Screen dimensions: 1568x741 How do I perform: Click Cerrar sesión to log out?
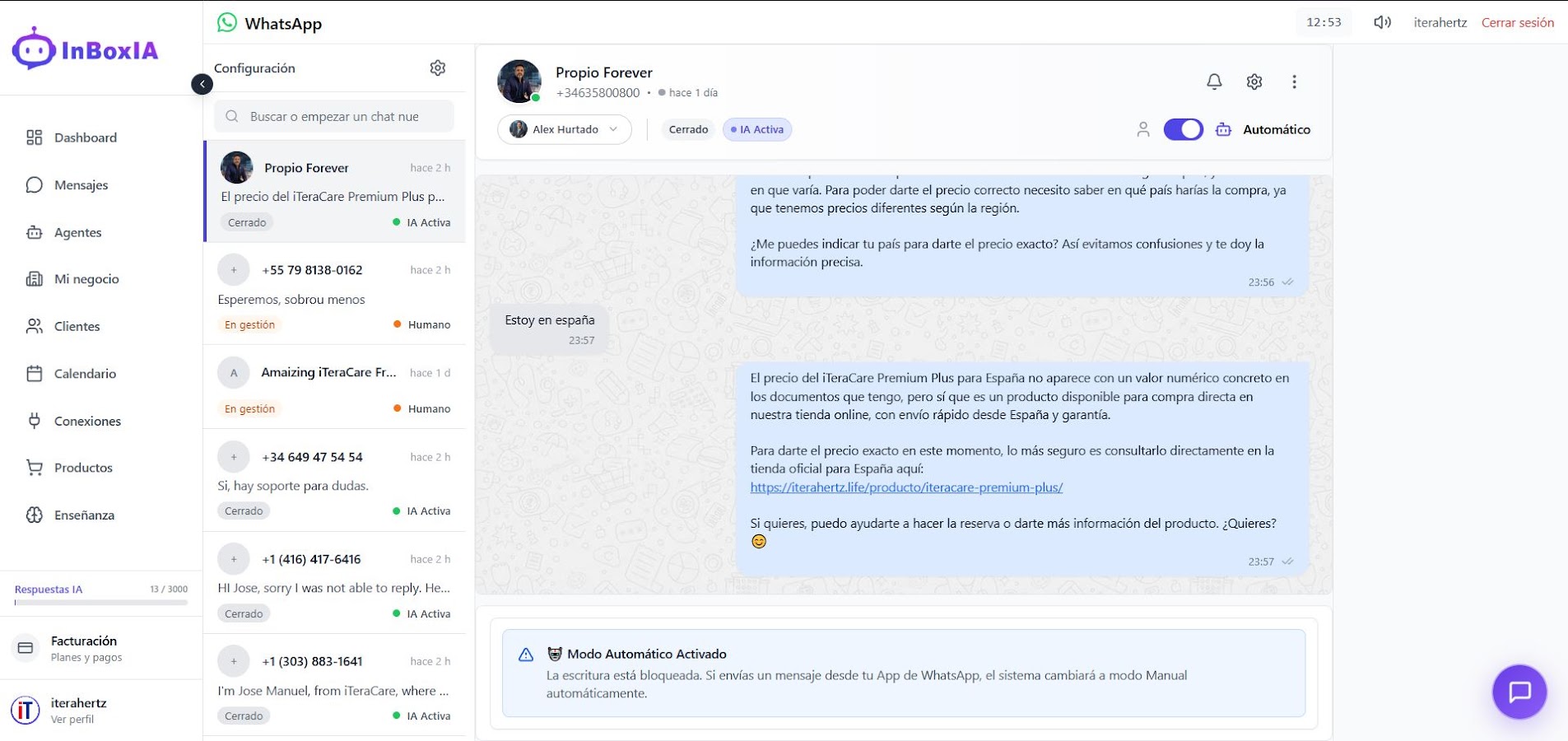1517,22
